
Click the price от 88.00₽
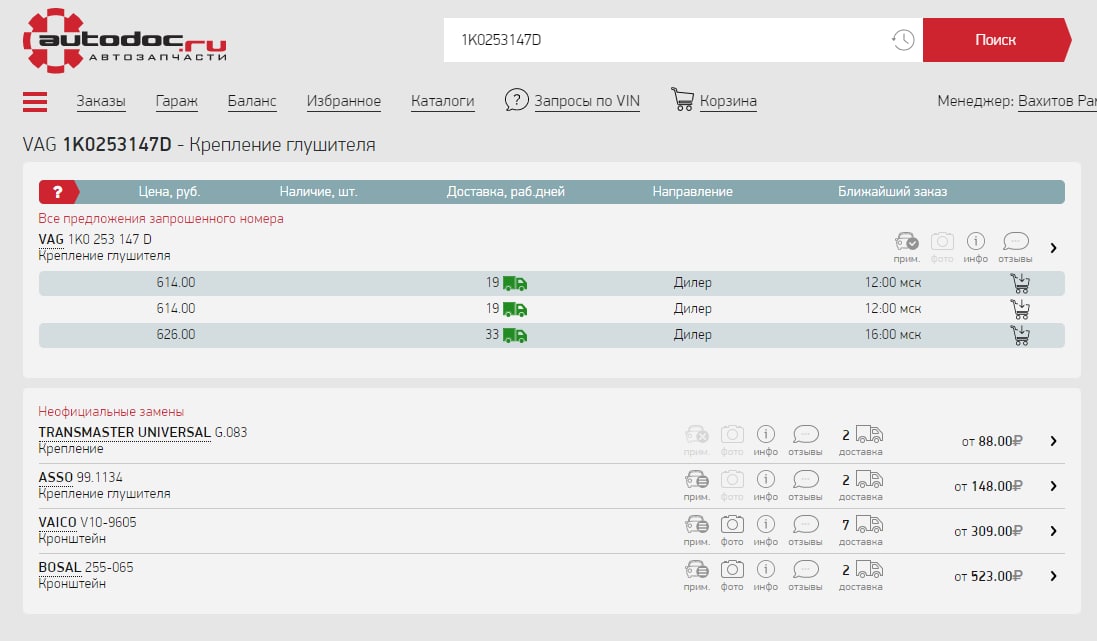992,442
